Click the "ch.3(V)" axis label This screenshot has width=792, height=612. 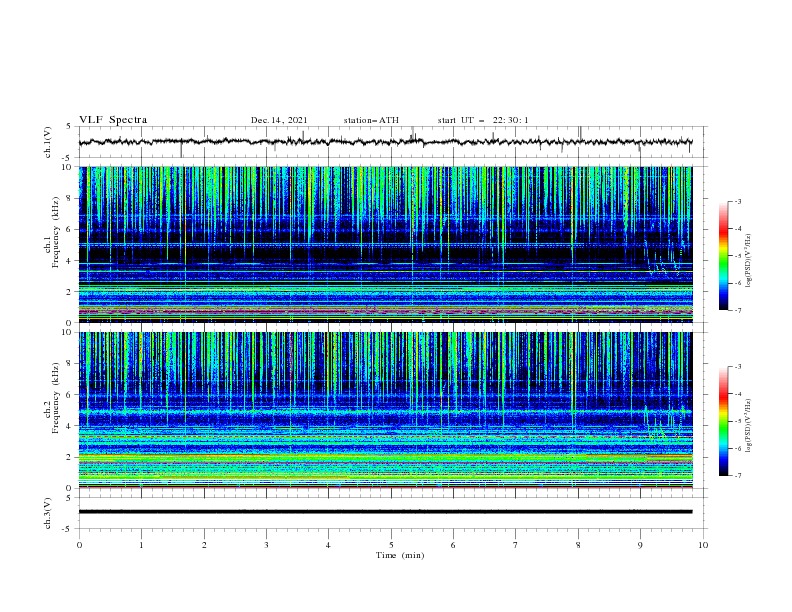(48, 513)
